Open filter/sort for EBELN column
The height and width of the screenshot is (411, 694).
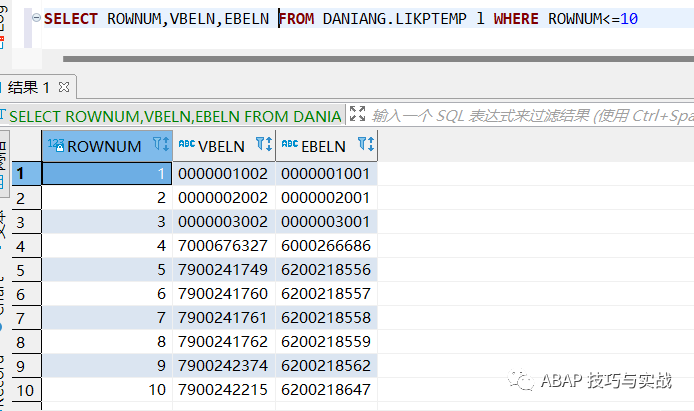[x=366, y=144]
